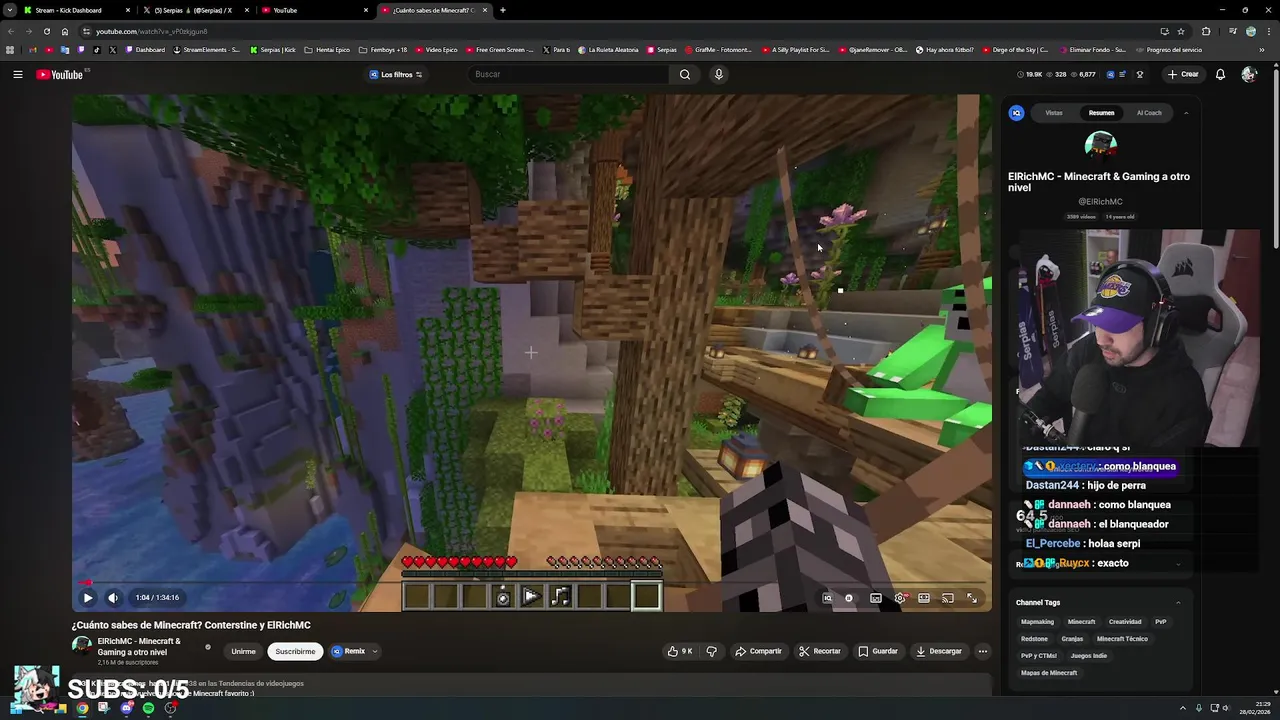This screenshot has height=720, width=1280.
Task: Open channel avatar next to the video title
Action: click(82, 646)
